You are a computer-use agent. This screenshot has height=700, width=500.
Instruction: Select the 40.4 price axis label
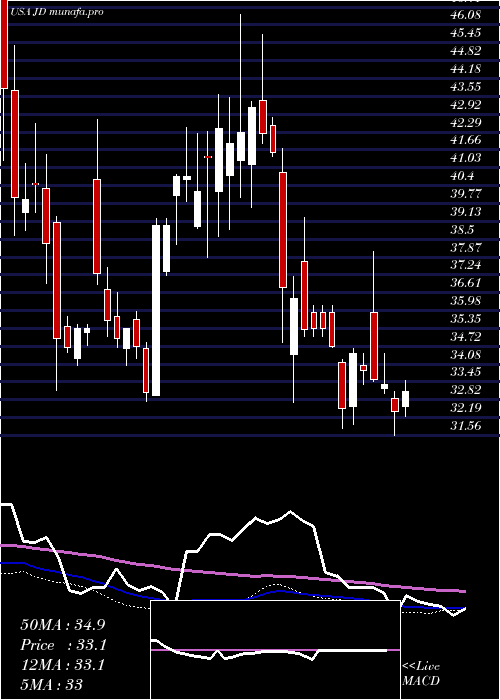point(462,175)
